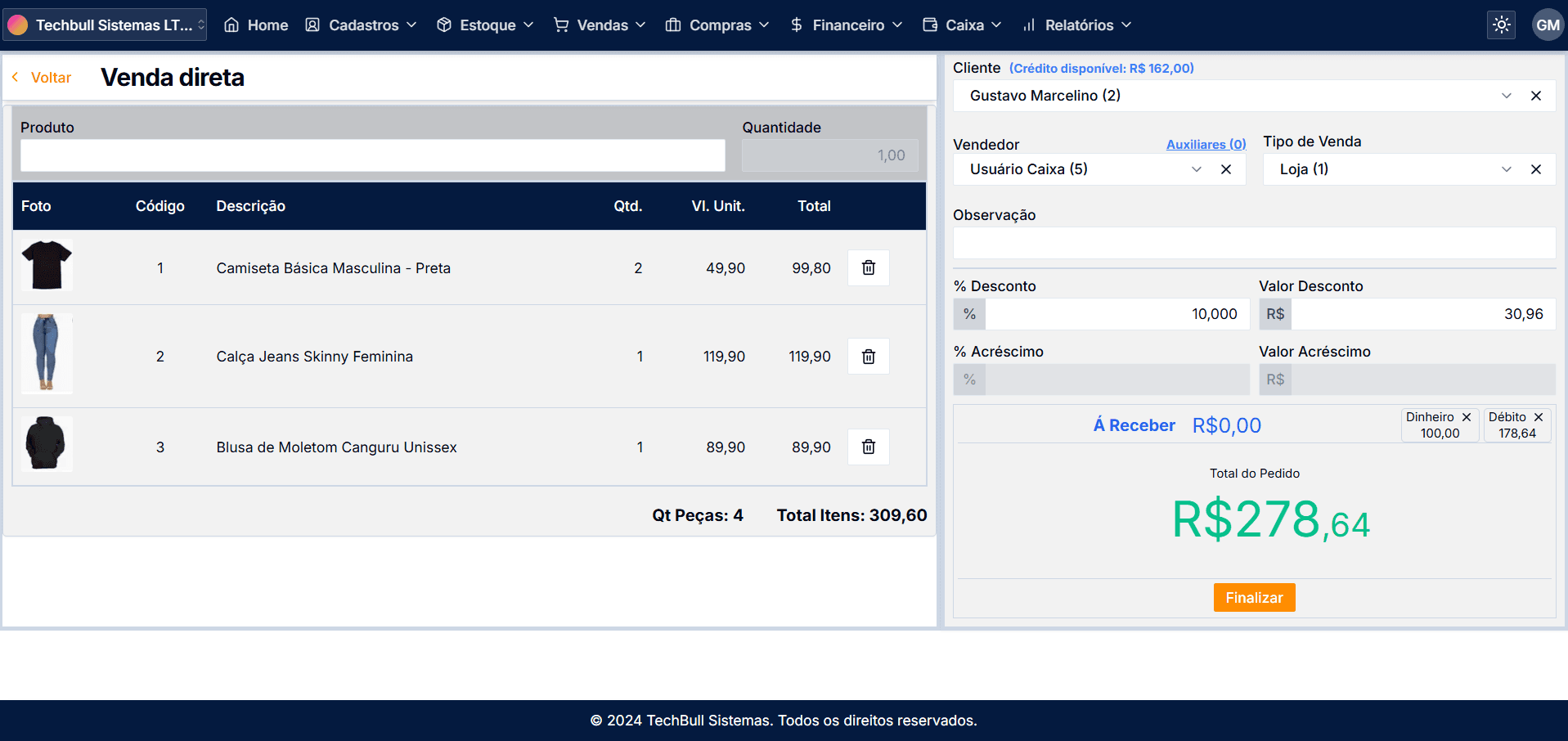
Task: Open the Auxiliares (0) link
Action: coord(1205,145)
